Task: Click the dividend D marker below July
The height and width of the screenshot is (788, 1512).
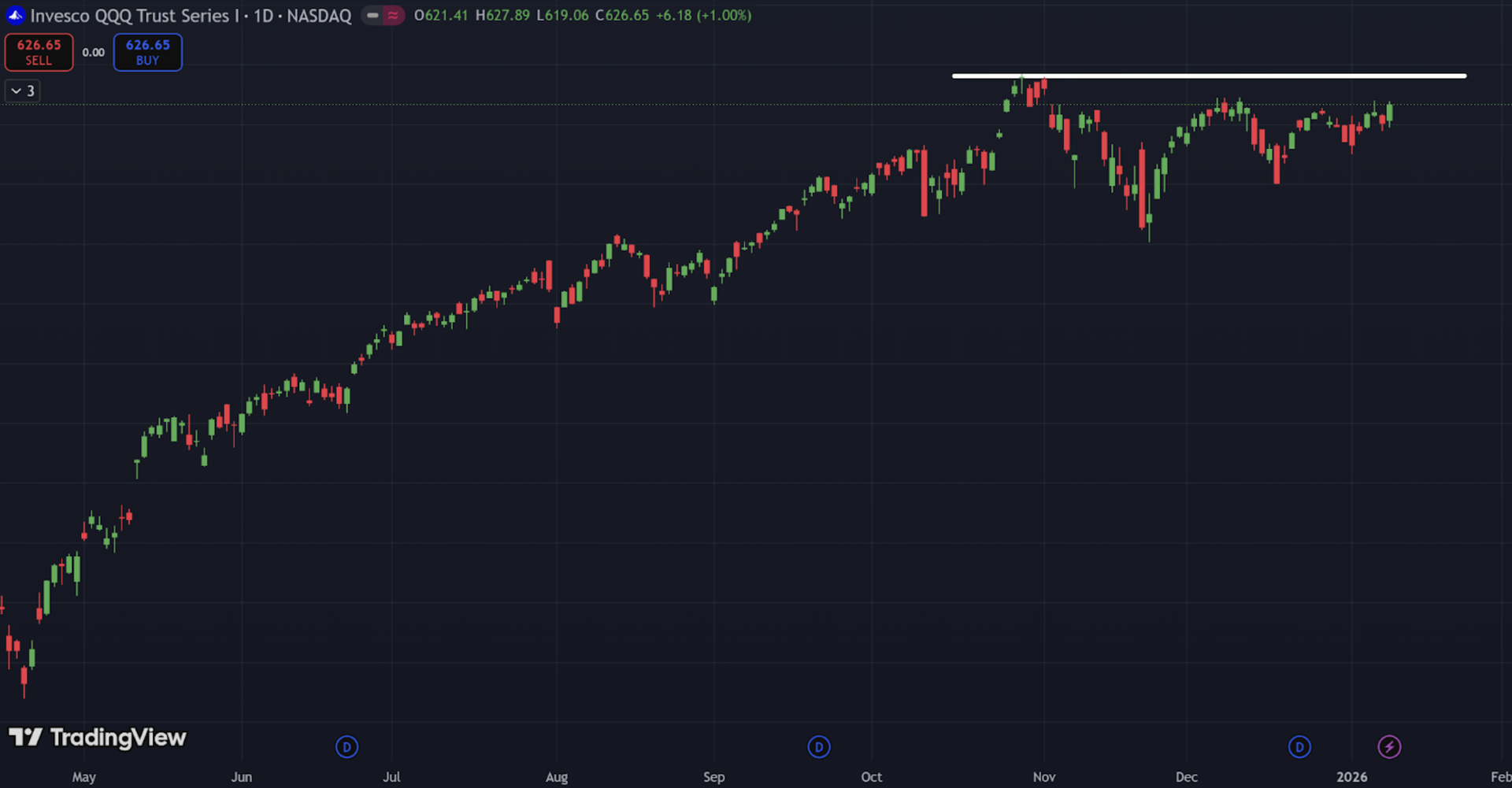Action: pyautogui.click(x=346, y=747)
